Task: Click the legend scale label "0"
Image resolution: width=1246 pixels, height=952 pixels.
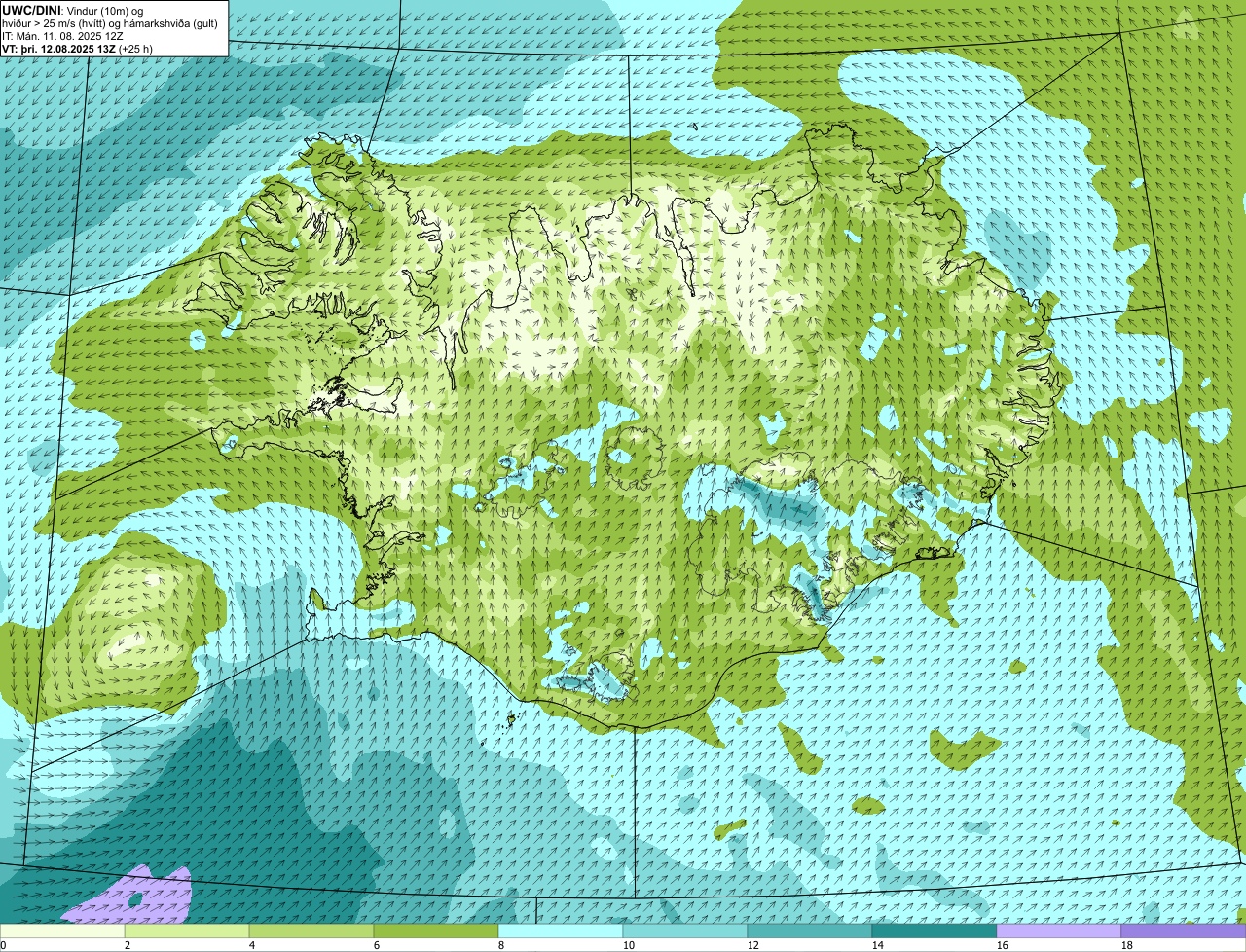Action: click(x=3, y=945)
